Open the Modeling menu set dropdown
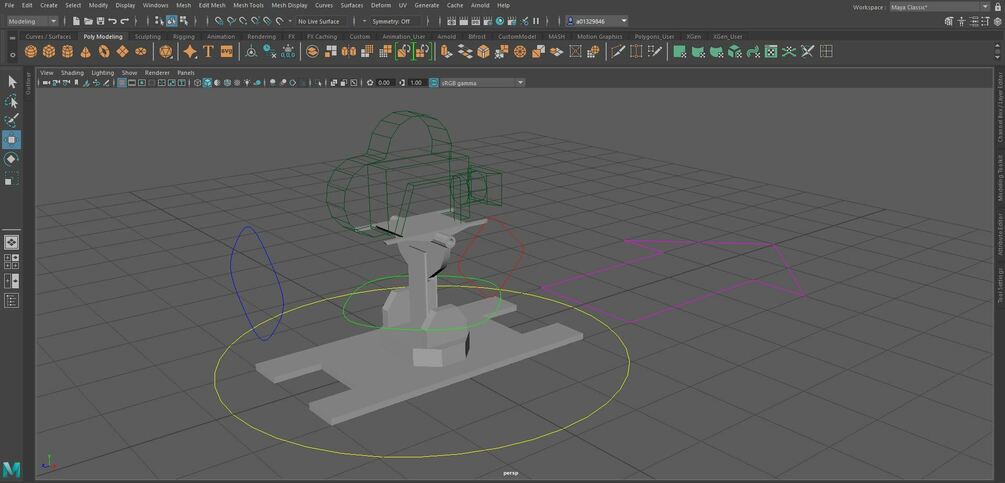 tap(32, 21)
